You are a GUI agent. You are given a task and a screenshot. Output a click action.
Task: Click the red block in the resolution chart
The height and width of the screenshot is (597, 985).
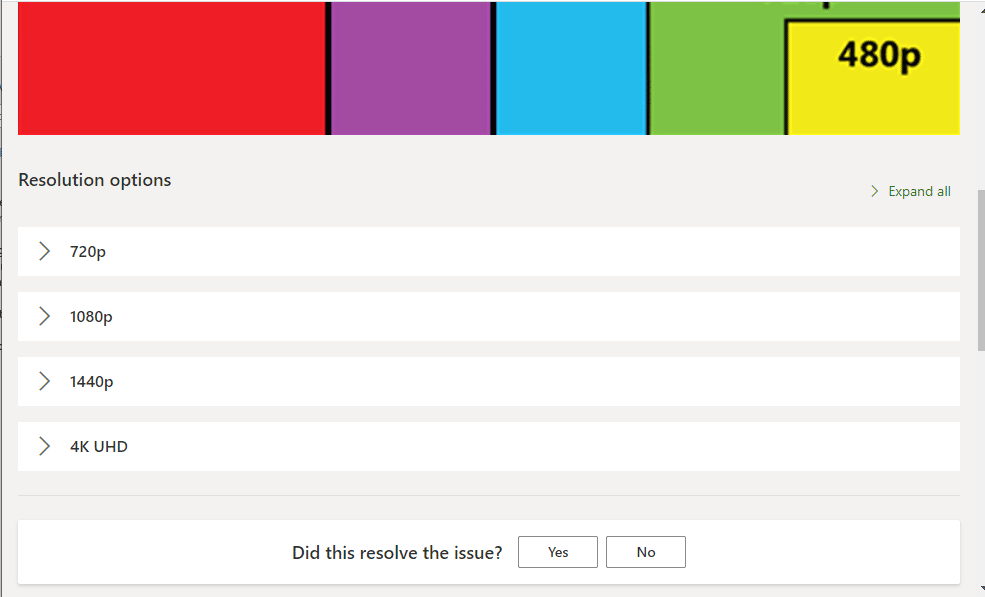(x=170, y=68)
